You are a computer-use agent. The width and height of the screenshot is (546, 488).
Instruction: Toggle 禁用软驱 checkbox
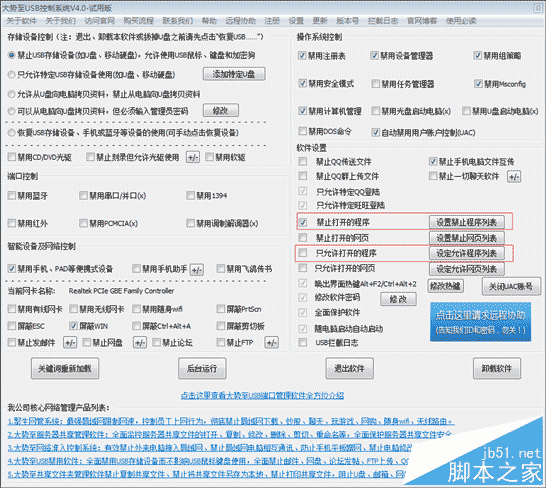(209, 157)
